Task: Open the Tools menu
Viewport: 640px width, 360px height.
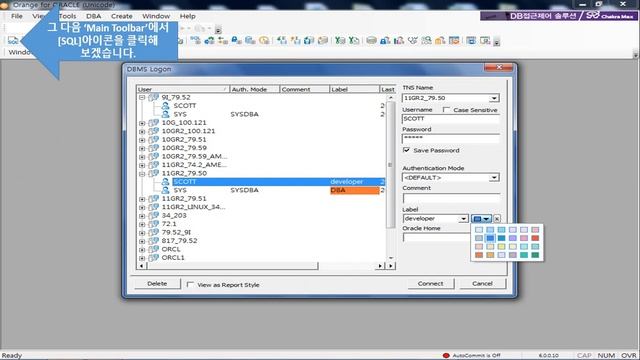Action: pyautogui.click(x=67, y=16)
